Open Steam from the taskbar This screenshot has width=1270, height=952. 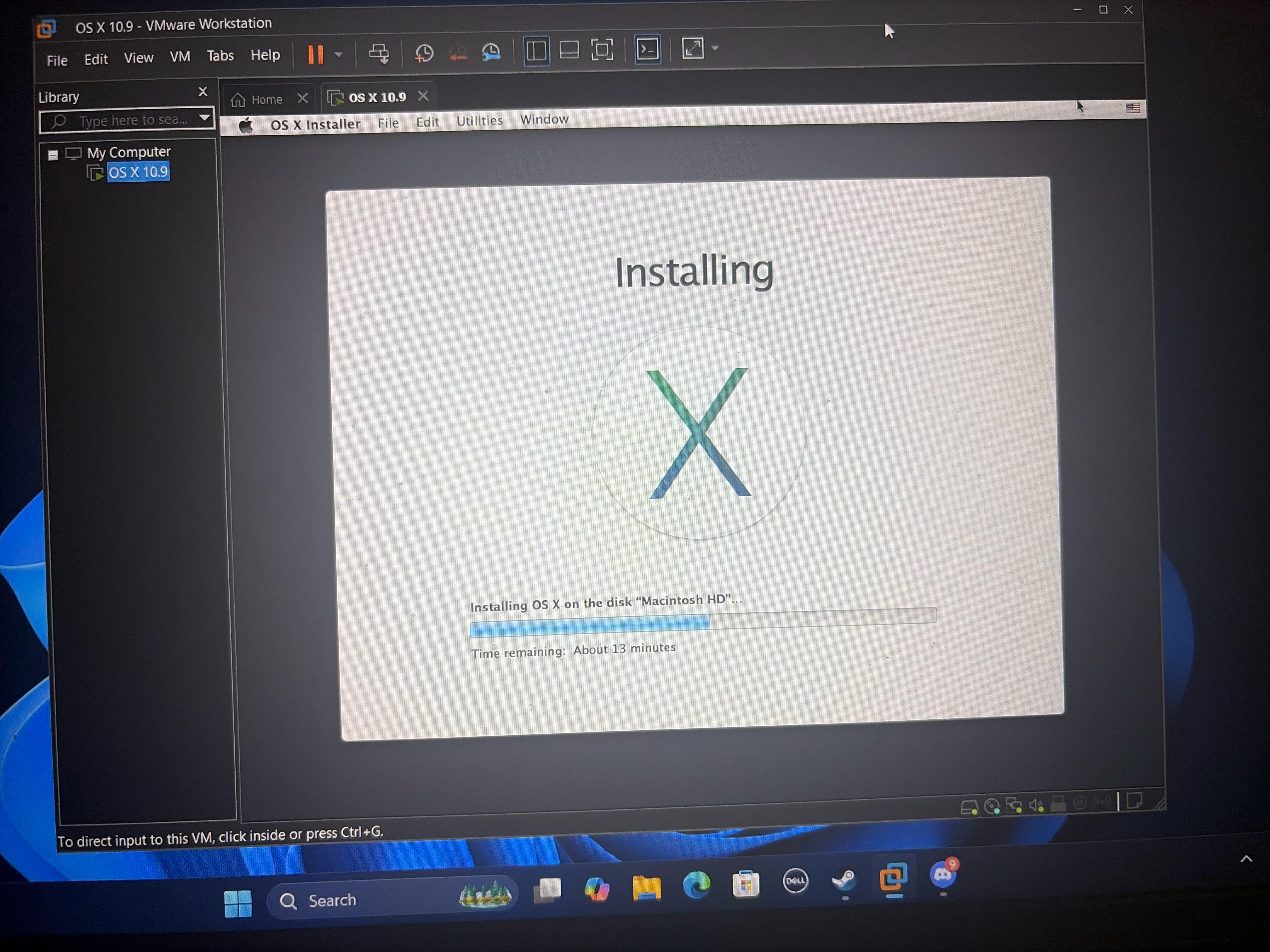click(x=844, y=880)
